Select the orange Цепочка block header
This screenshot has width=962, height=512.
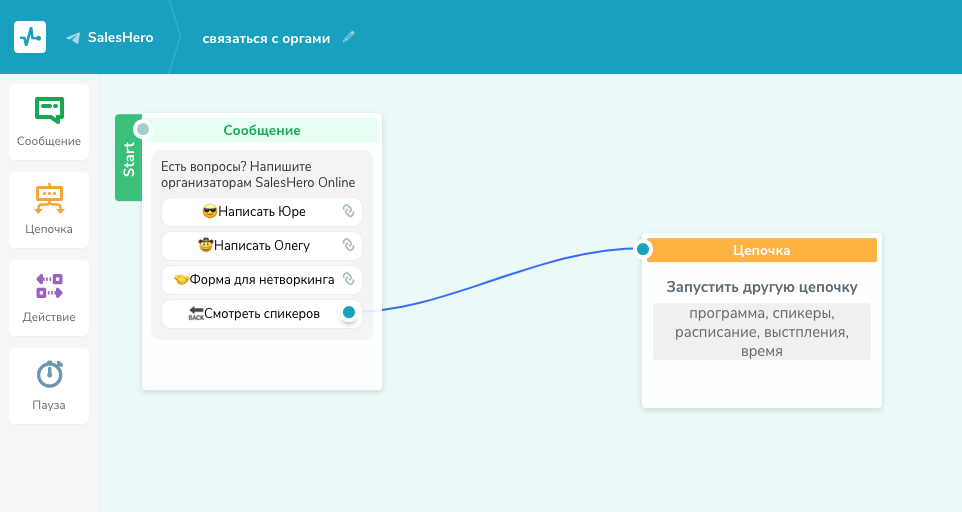pyautogui.click(x=761, y=250)
